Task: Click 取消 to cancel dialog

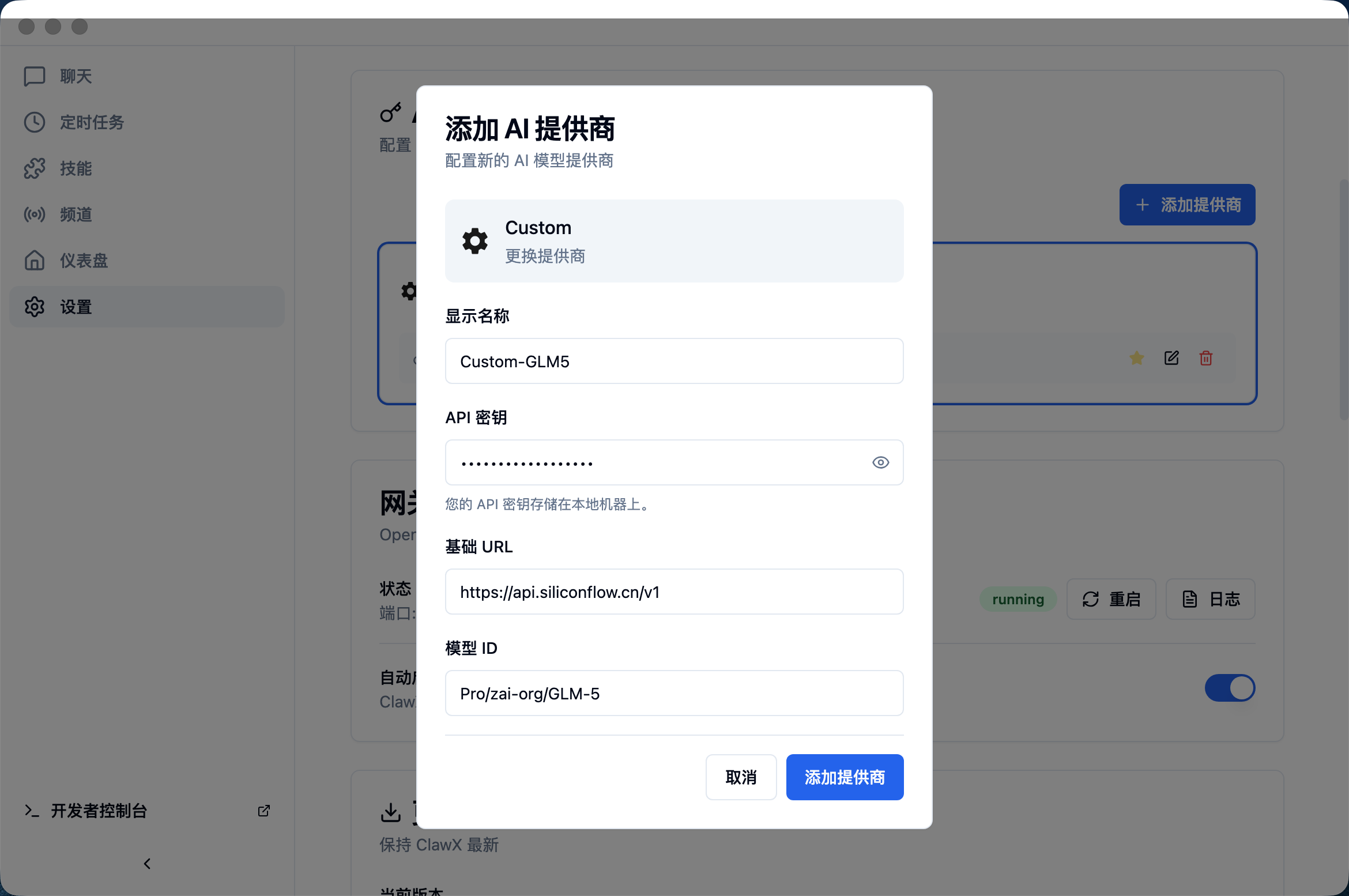Action: 741,777
